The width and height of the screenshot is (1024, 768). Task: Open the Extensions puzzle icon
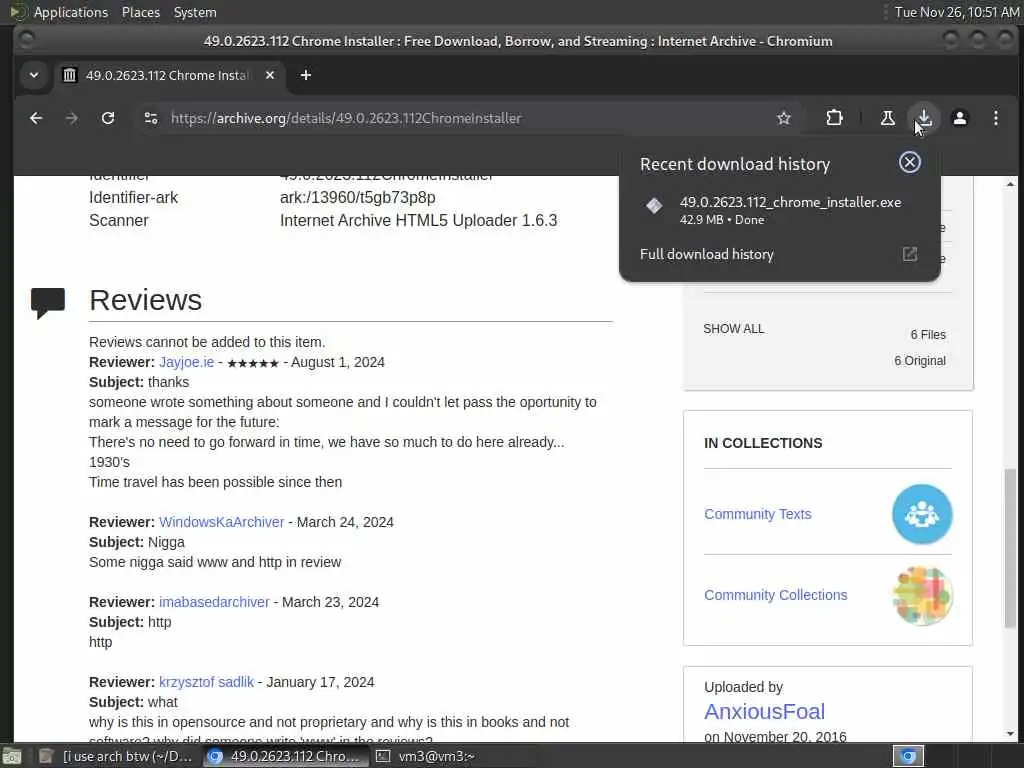tap(834, 118)
